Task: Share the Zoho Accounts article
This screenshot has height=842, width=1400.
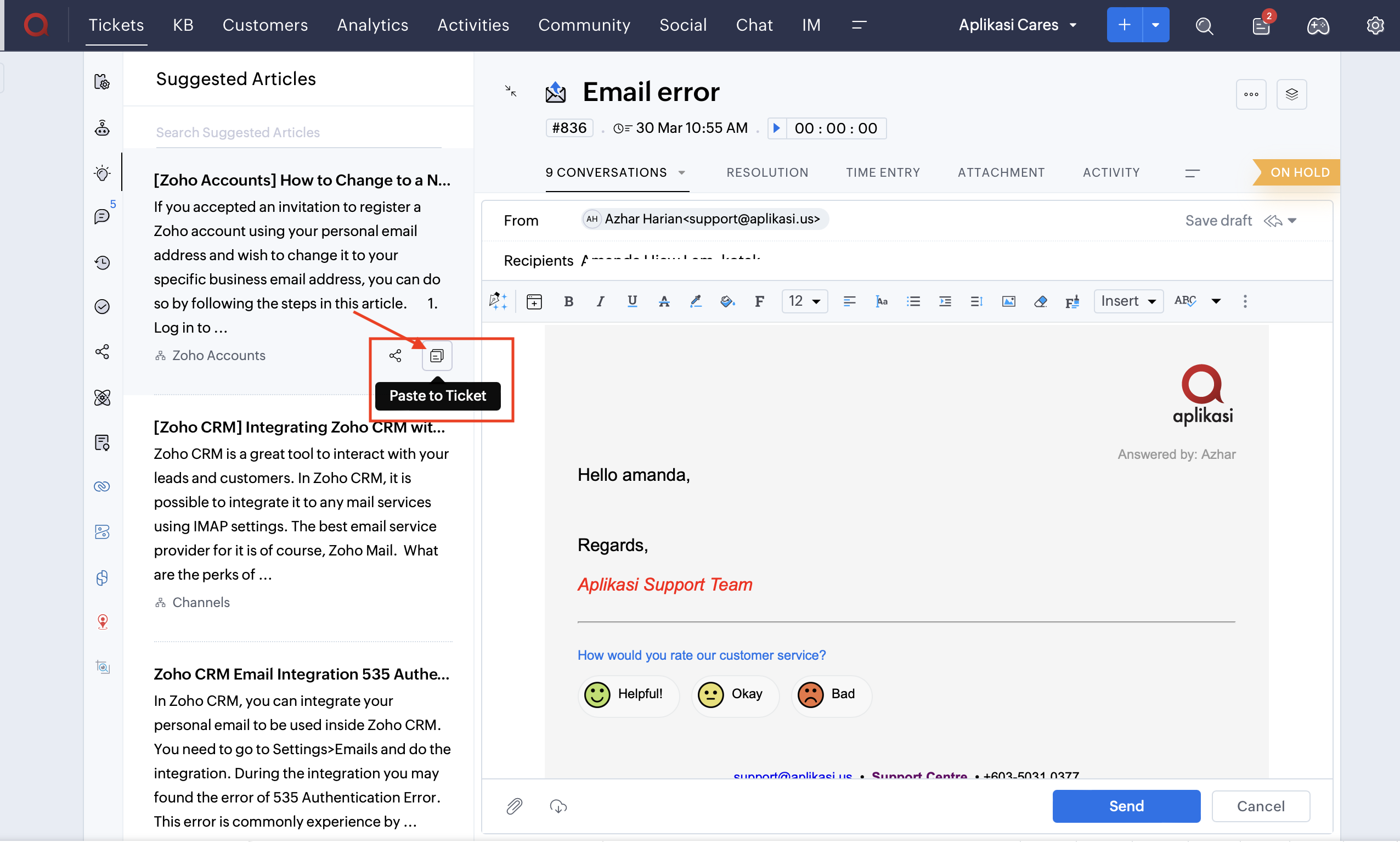Action: point(395,356)
